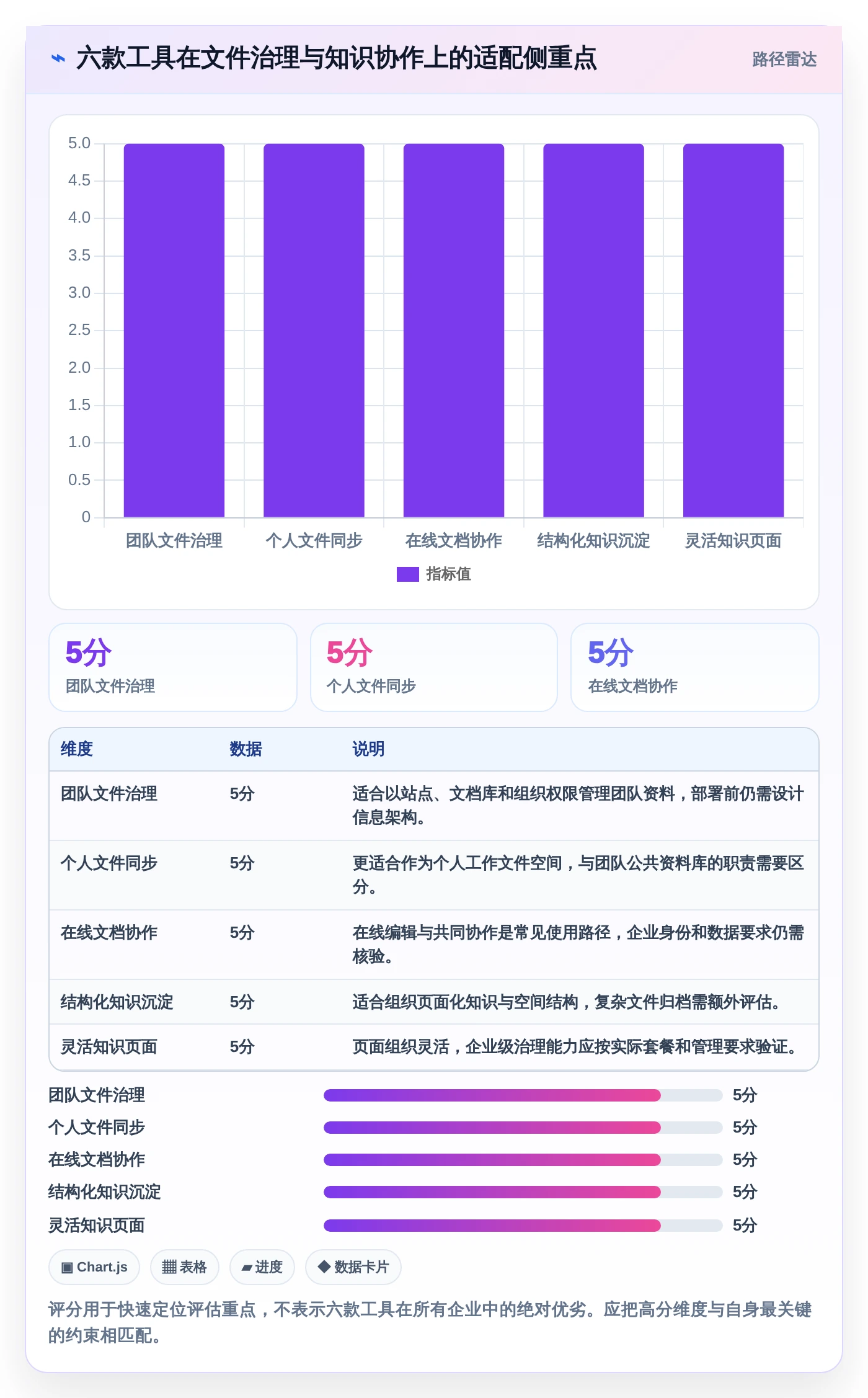Viewport: 868px width, 1398px height.
Task: Click the 在线文档协作 progress bar
Action: [523, 1160]
